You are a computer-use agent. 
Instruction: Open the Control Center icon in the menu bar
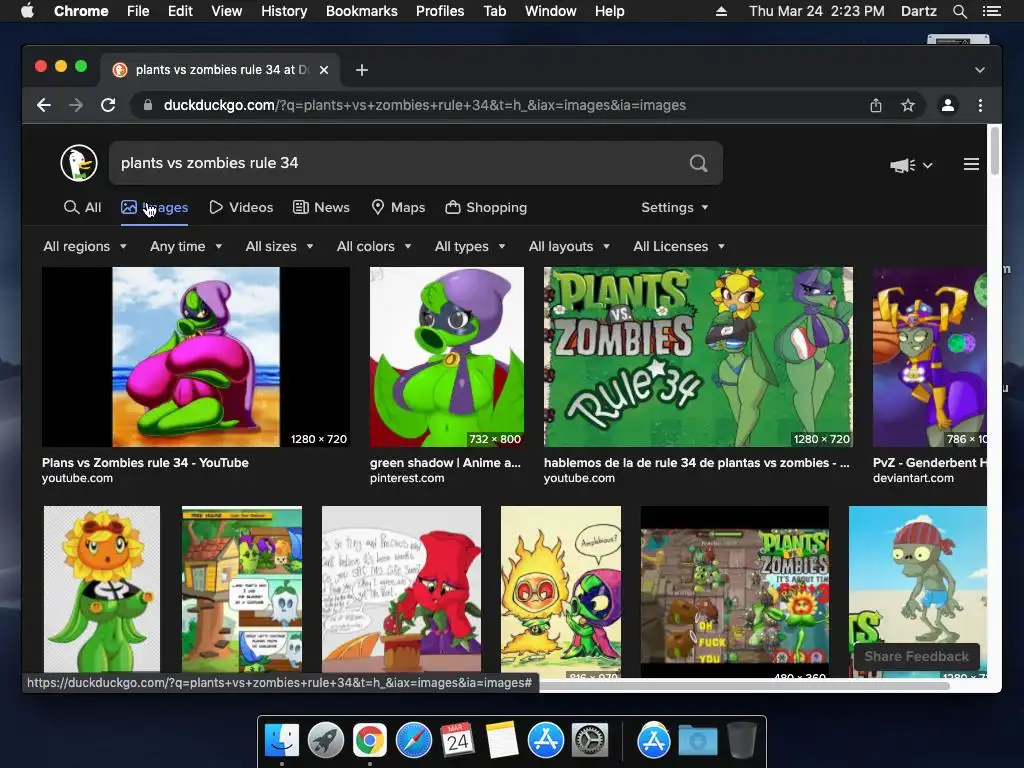tap(991, 11)
